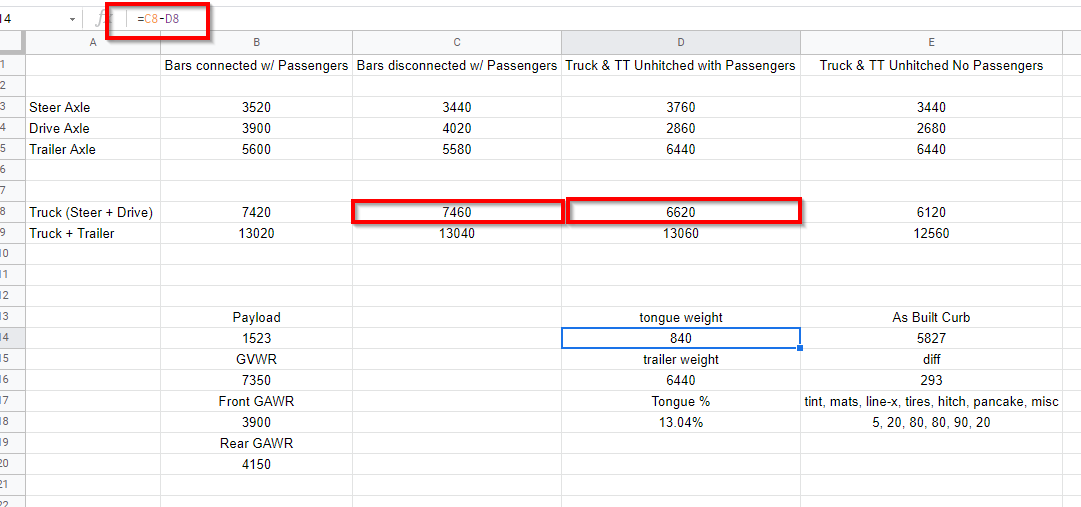Viewport: 1081px width, 507px height.
Task: Click the fx function icon
Action: tap(100, 19)
